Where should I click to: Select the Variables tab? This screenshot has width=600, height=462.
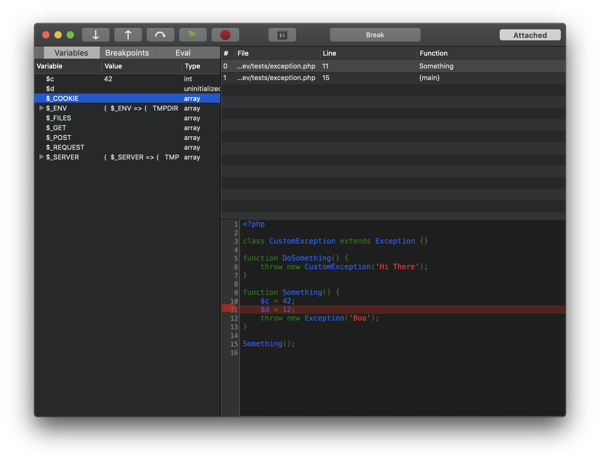71,53
